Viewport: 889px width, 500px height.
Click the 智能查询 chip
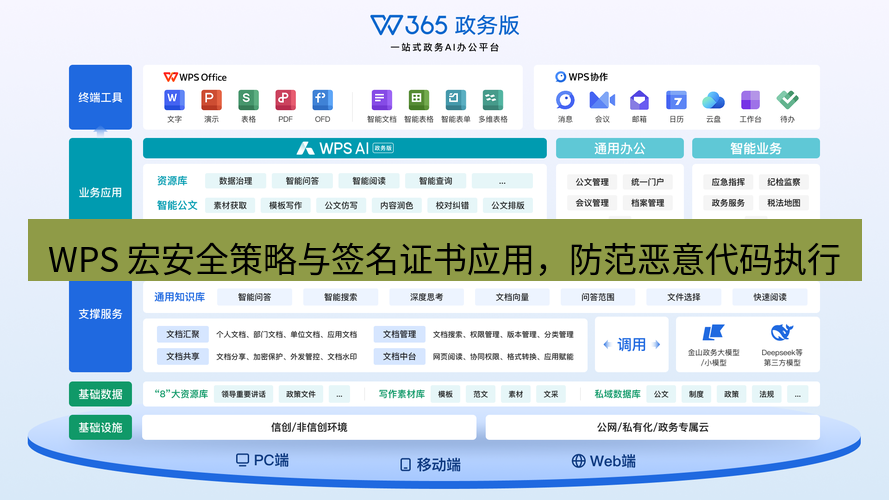435,181
